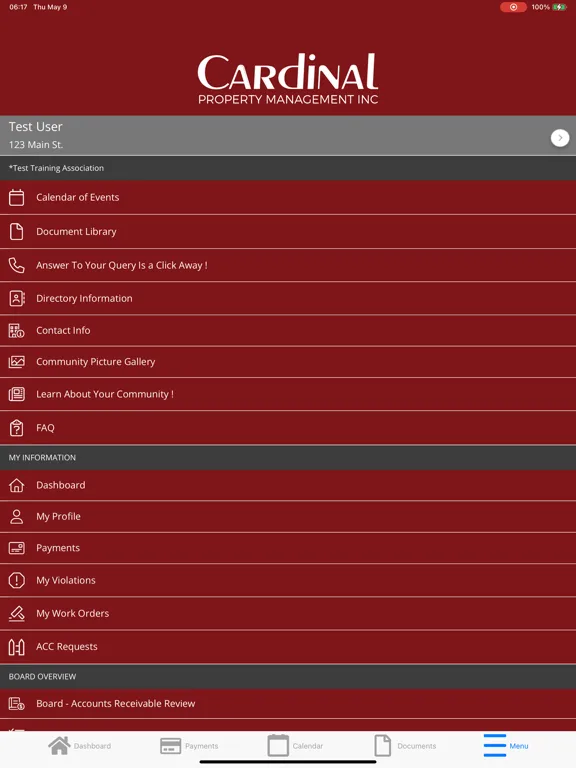Tap the Test User name

[36, 127]
